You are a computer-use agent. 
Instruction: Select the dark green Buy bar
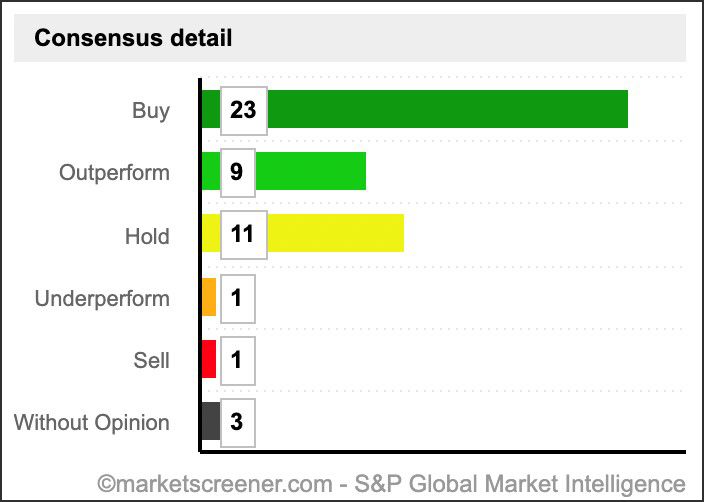[x=445, y=109]
